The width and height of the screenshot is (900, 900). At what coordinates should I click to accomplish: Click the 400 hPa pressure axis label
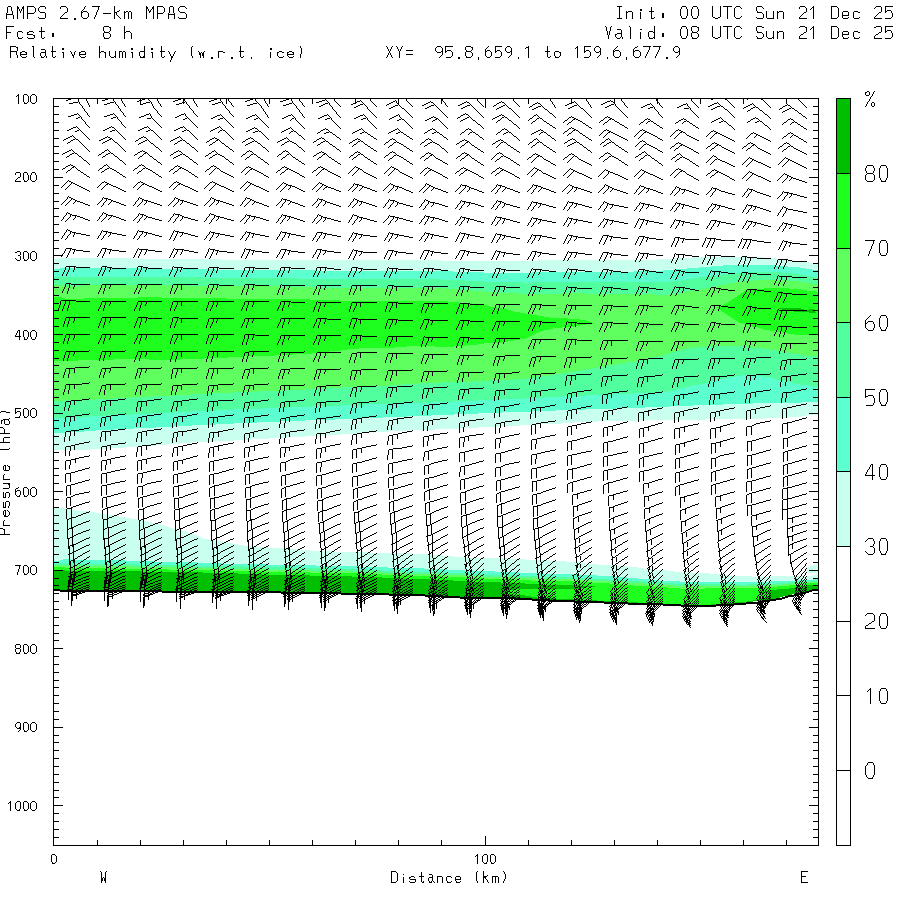(26, 335)
